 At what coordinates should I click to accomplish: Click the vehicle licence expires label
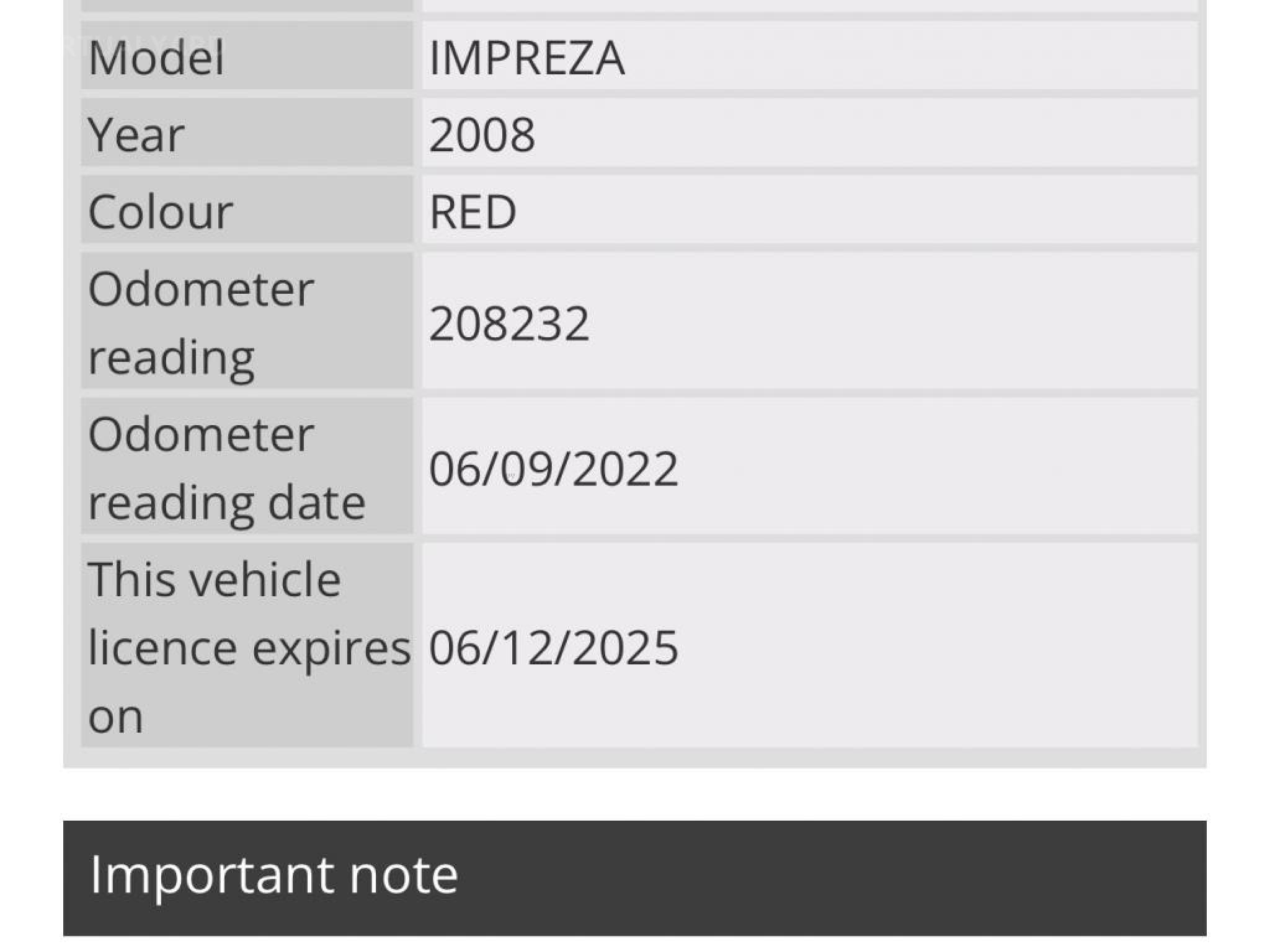[x=247, y=646]
